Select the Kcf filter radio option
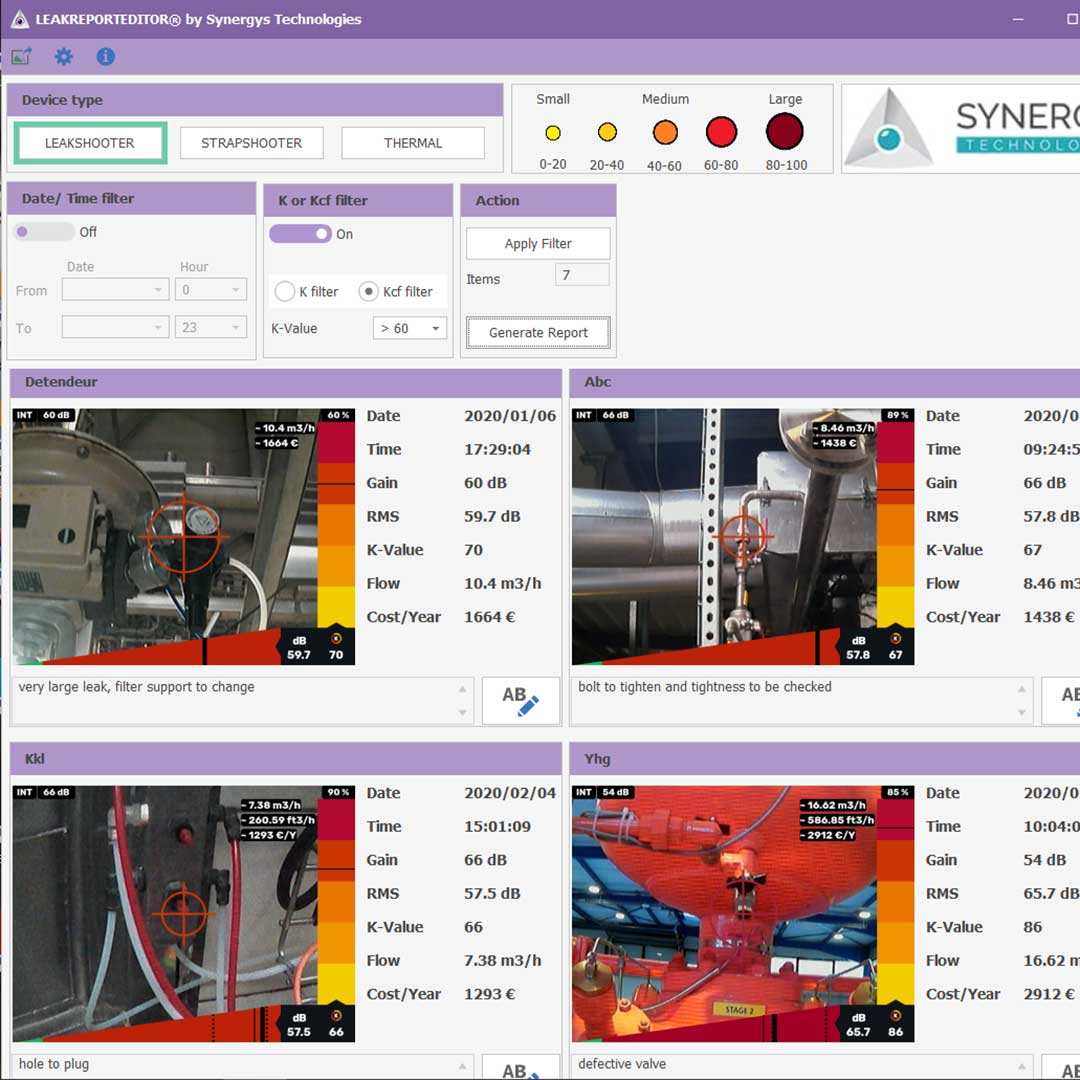Image resolution: width=1080 pixels, height=1080 pixels. click(368, 292)
